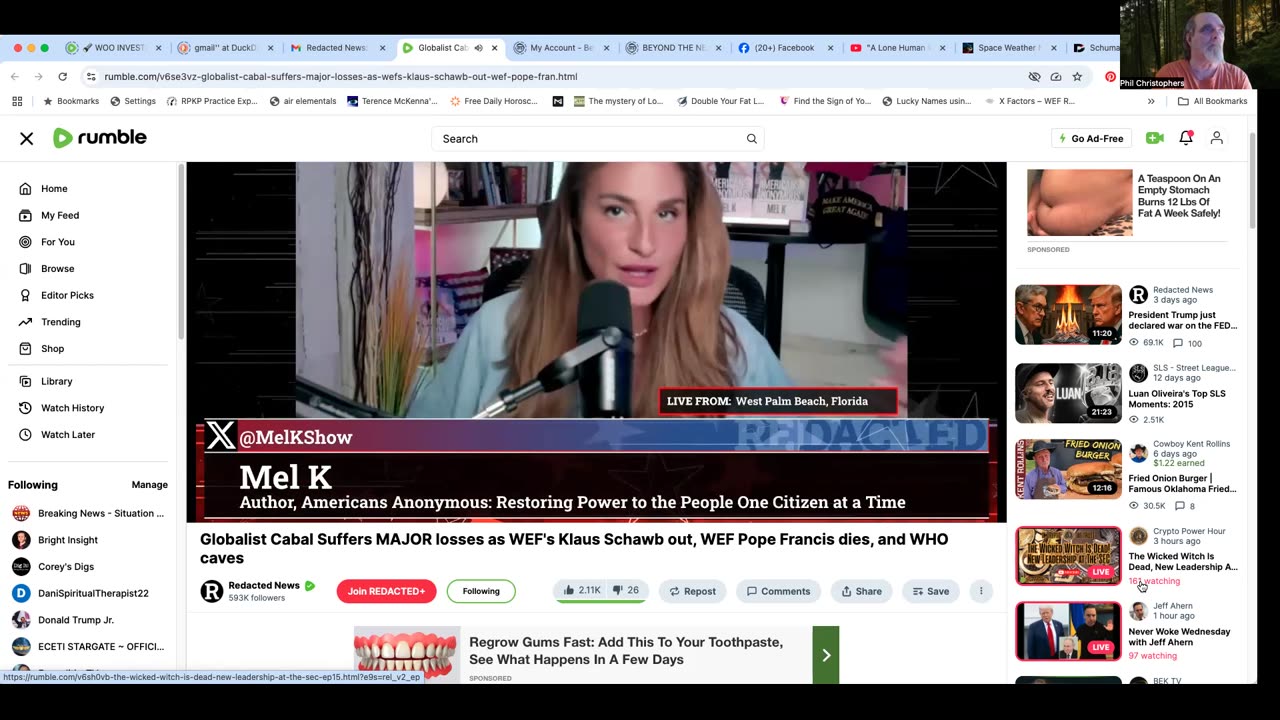Open the notifications bell
Viewport: 1280px width, 720px height.
(x=1186, y=138)
